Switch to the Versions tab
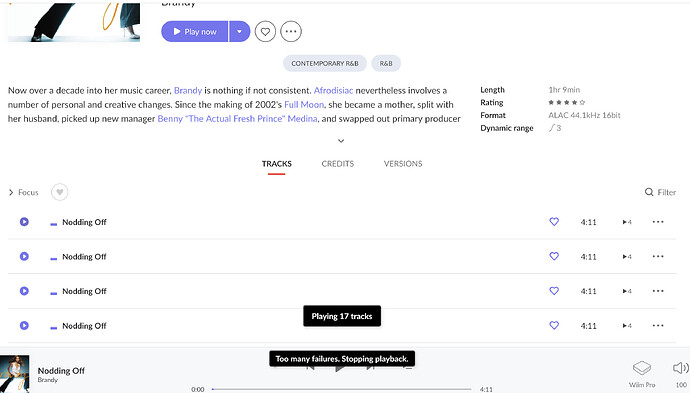690x393 pixels. point(403,164)
